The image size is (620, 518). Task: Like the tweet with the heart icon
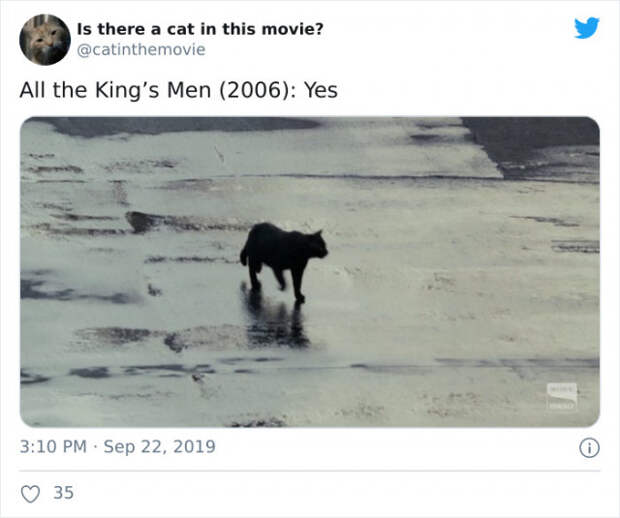click(30, 494)
